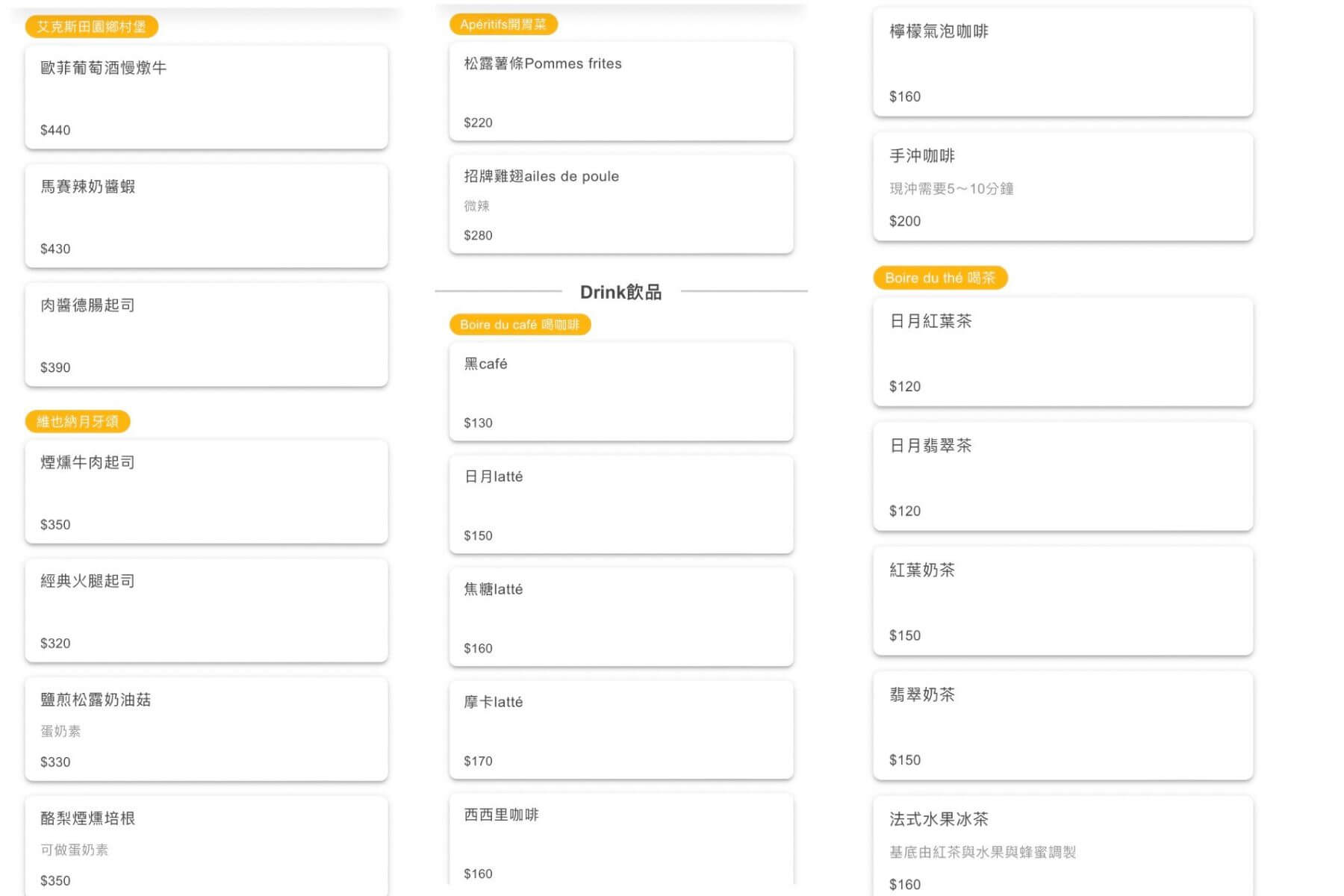
Task: Select 招牌雞翅ailes de poule card
Action: point(621,204)
